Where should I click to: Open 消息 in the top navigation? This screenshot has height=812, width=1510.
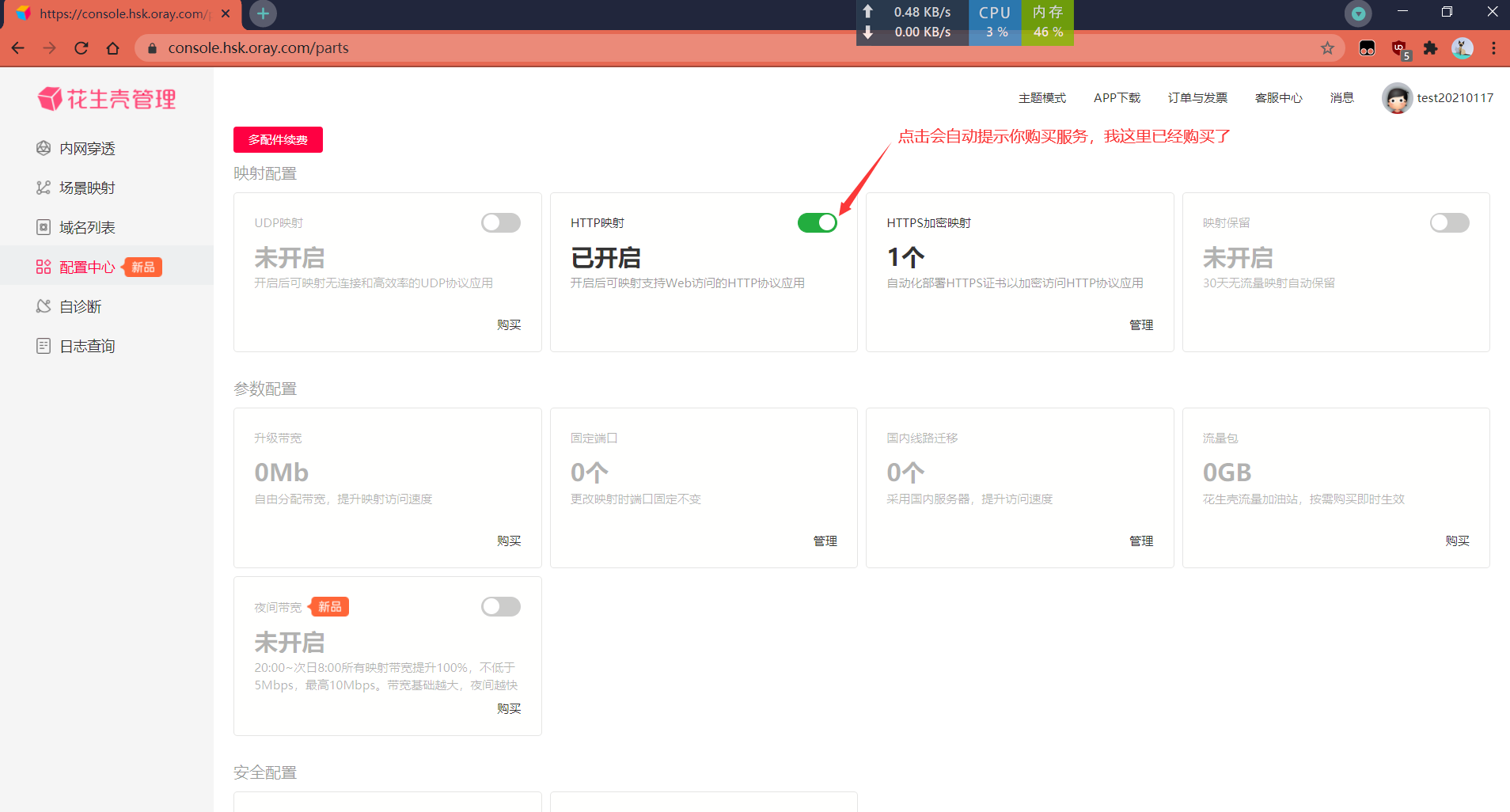[x=1342, y=98]
